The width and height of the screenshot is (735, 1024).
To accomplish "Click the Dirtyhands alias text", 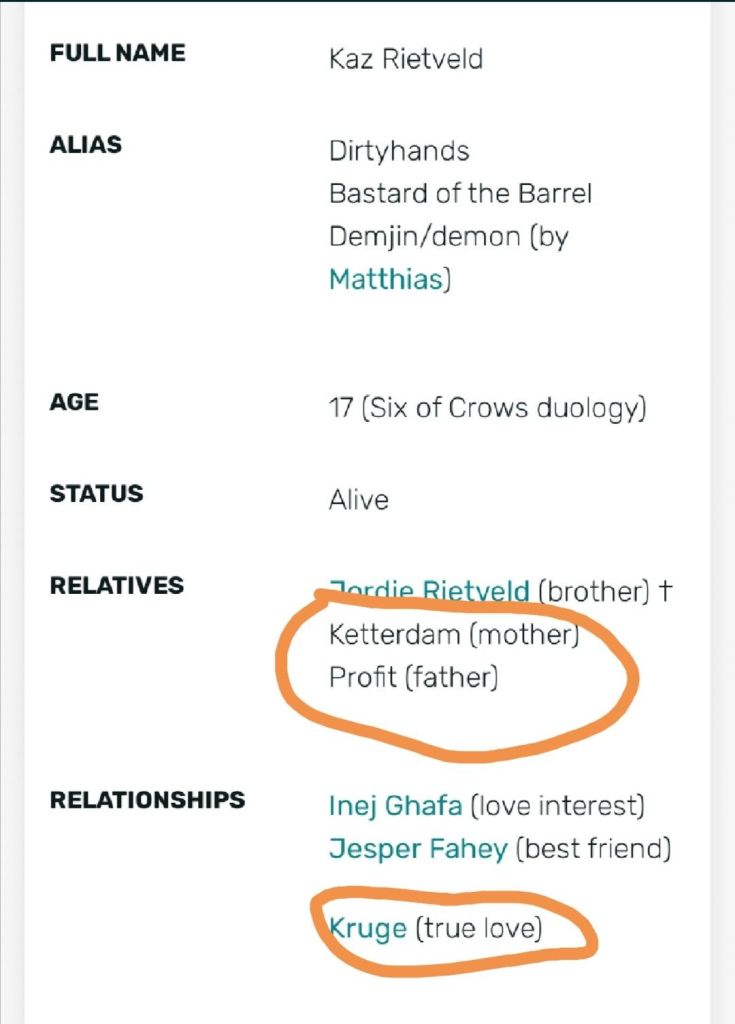I will (399, 151).
